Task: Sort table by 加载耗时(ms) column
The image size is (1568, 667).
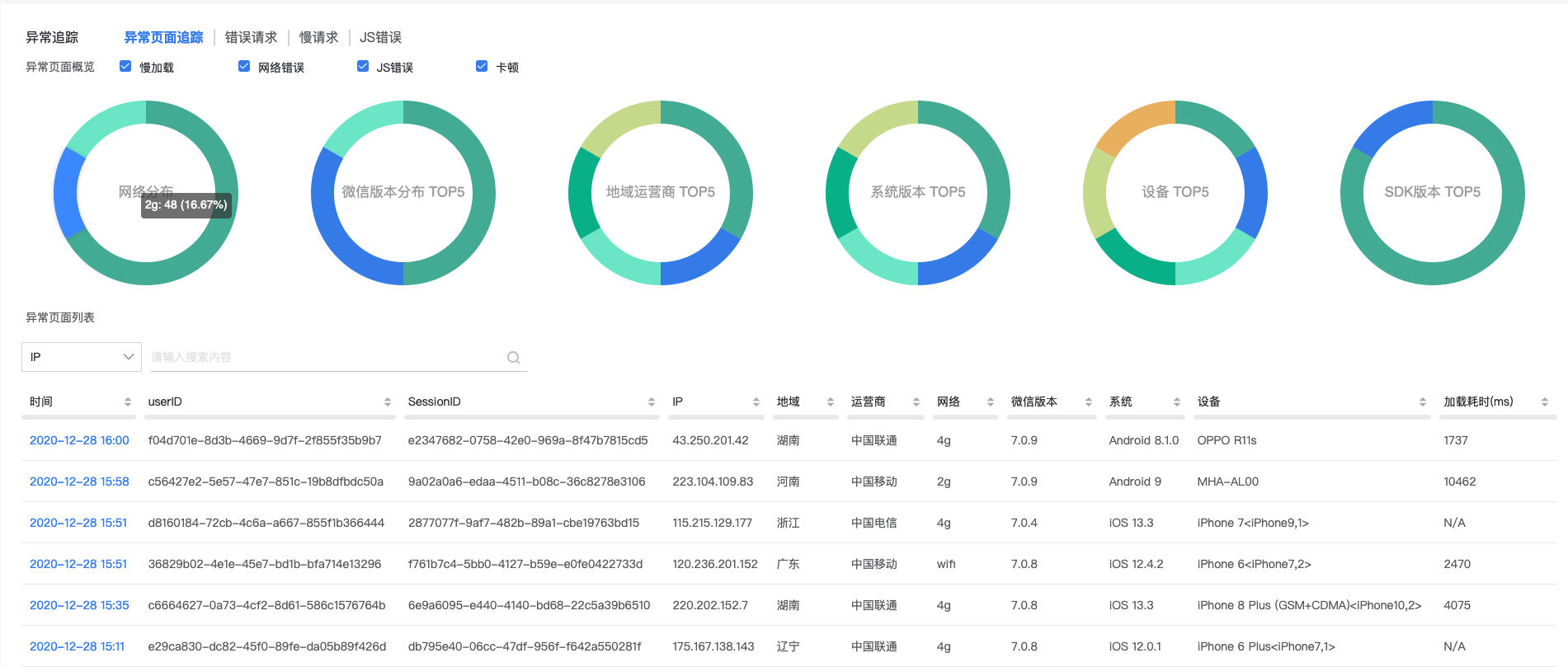Action: (1544, 402)
